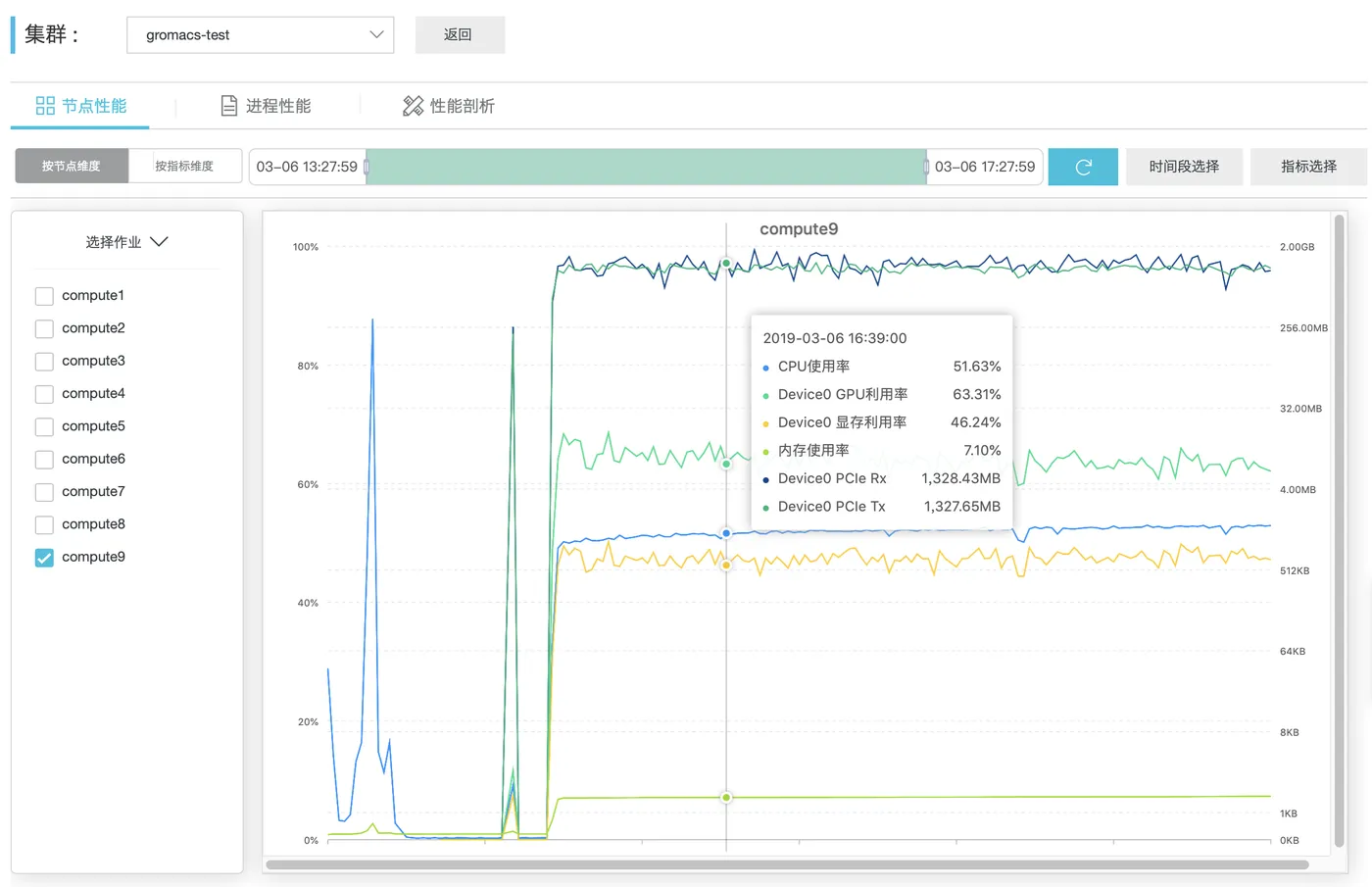The width and height of the screenshot is (1372, 887).
Task: Click the CPU使用率 tooltip entry
Action: click(882, 367)
